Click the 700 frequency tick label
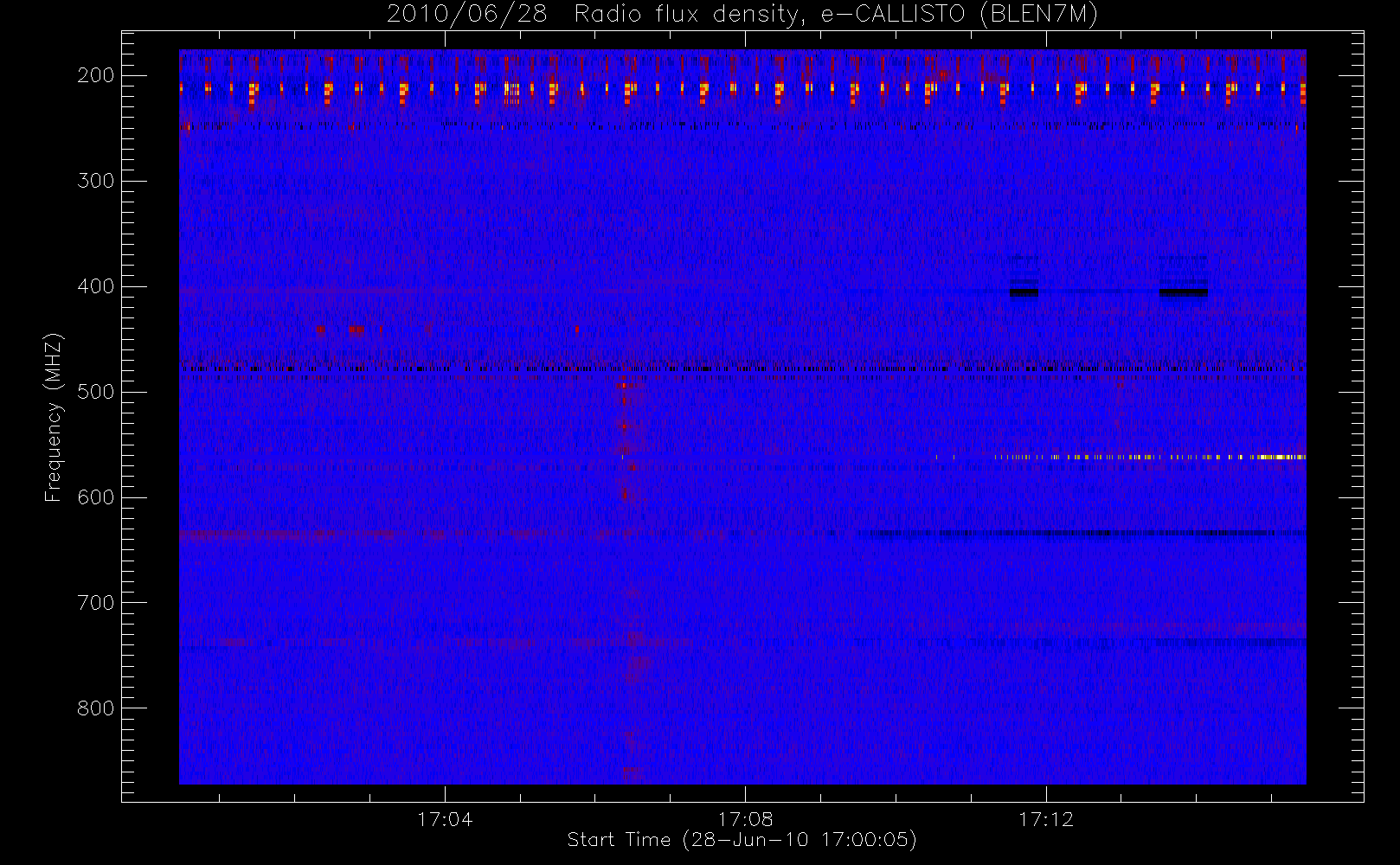Image resolution: width=1400 pixels, height=865 pixels. coord(95,603)
